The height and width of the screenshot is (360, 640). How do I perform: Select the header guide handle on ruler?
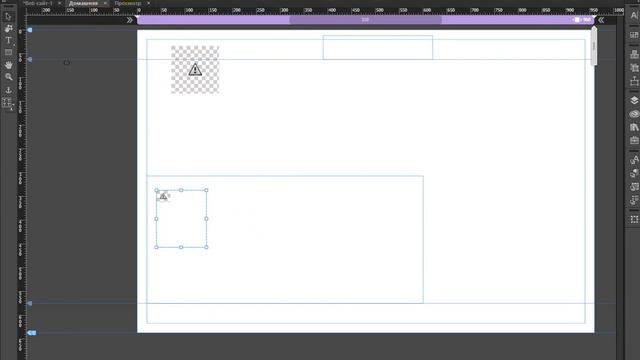[29, 60]
